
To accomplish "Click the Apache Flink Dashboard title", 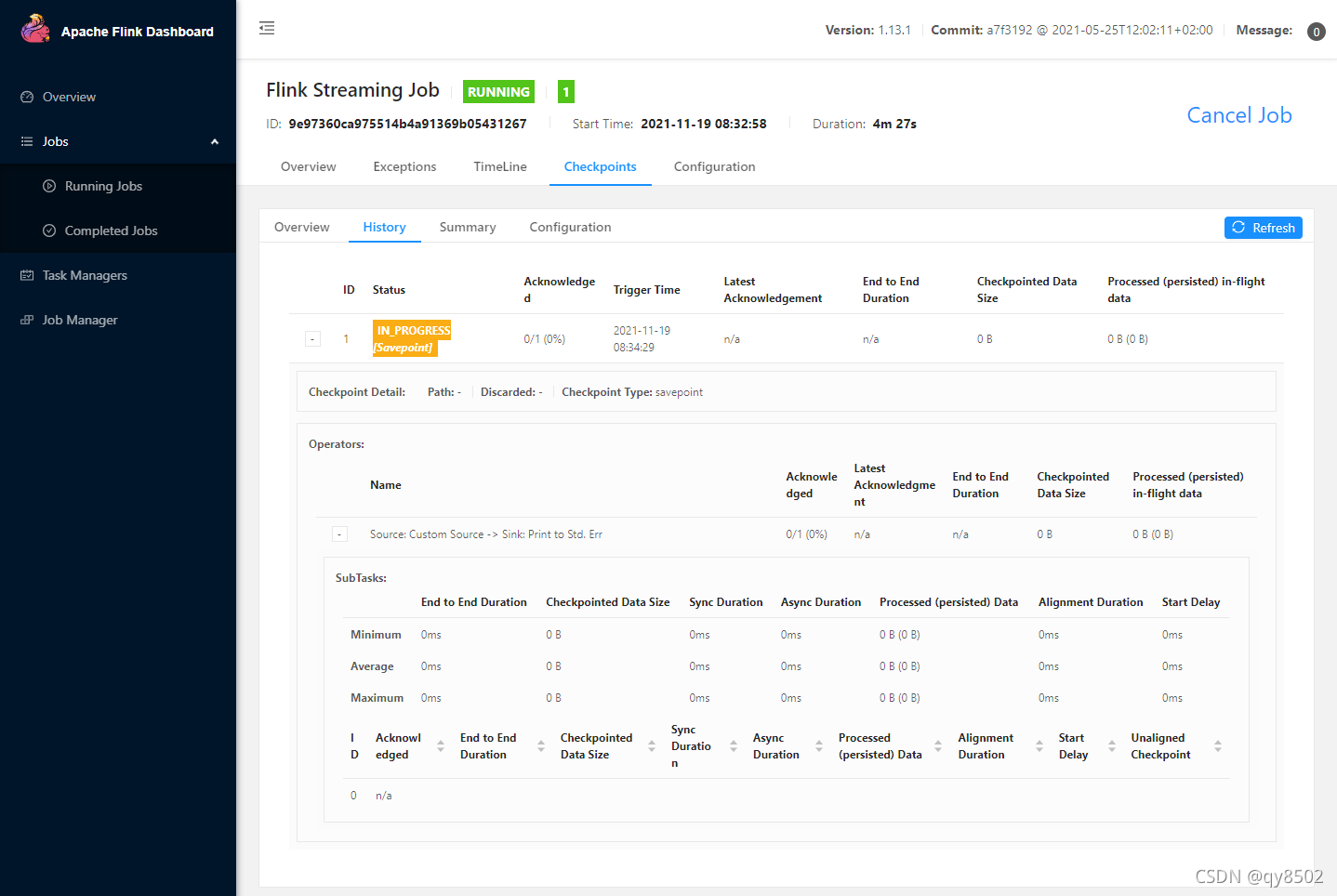I will point(138,32).
